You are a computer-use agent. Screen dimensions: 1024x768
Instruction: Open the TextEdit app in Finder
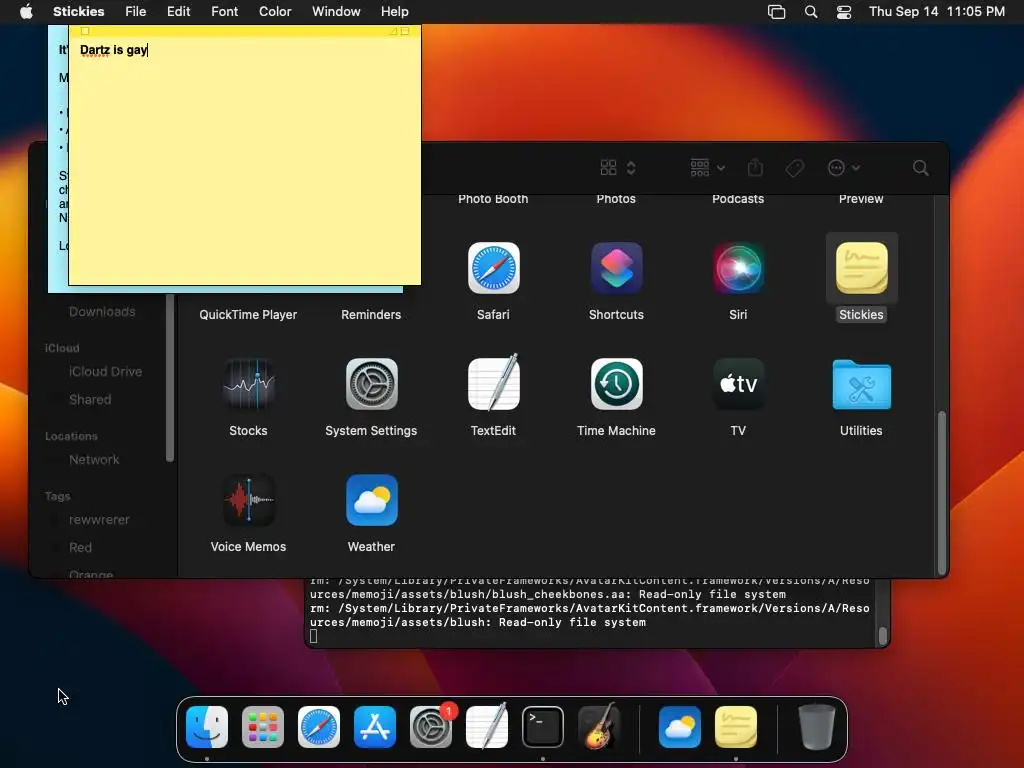pos(493,384)
